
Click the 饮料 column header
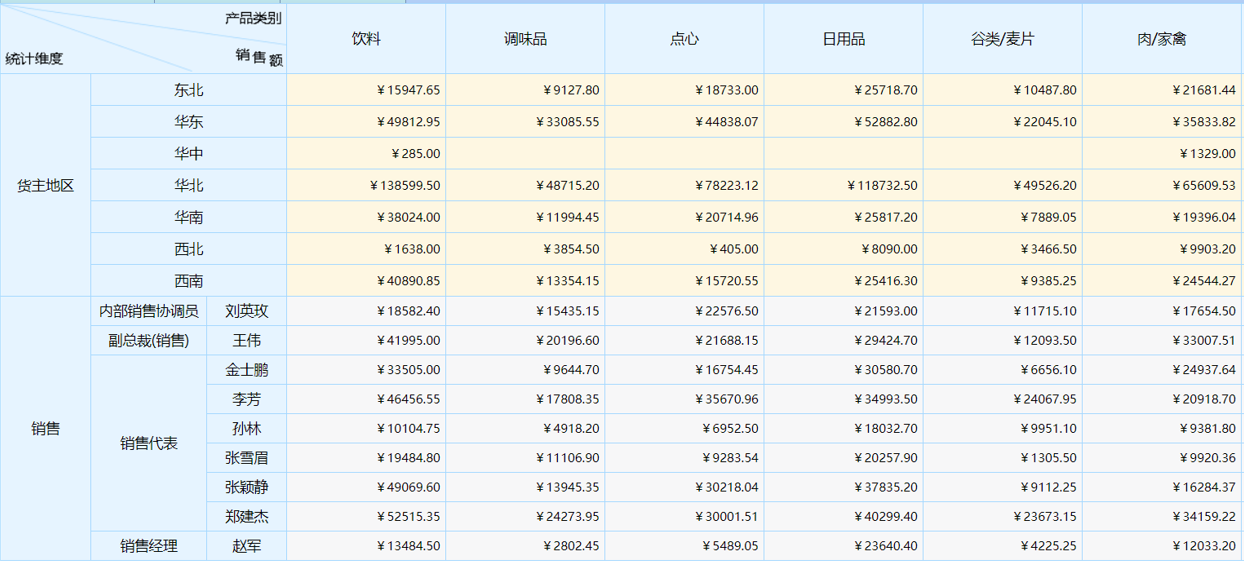click(x=365, y=39)
